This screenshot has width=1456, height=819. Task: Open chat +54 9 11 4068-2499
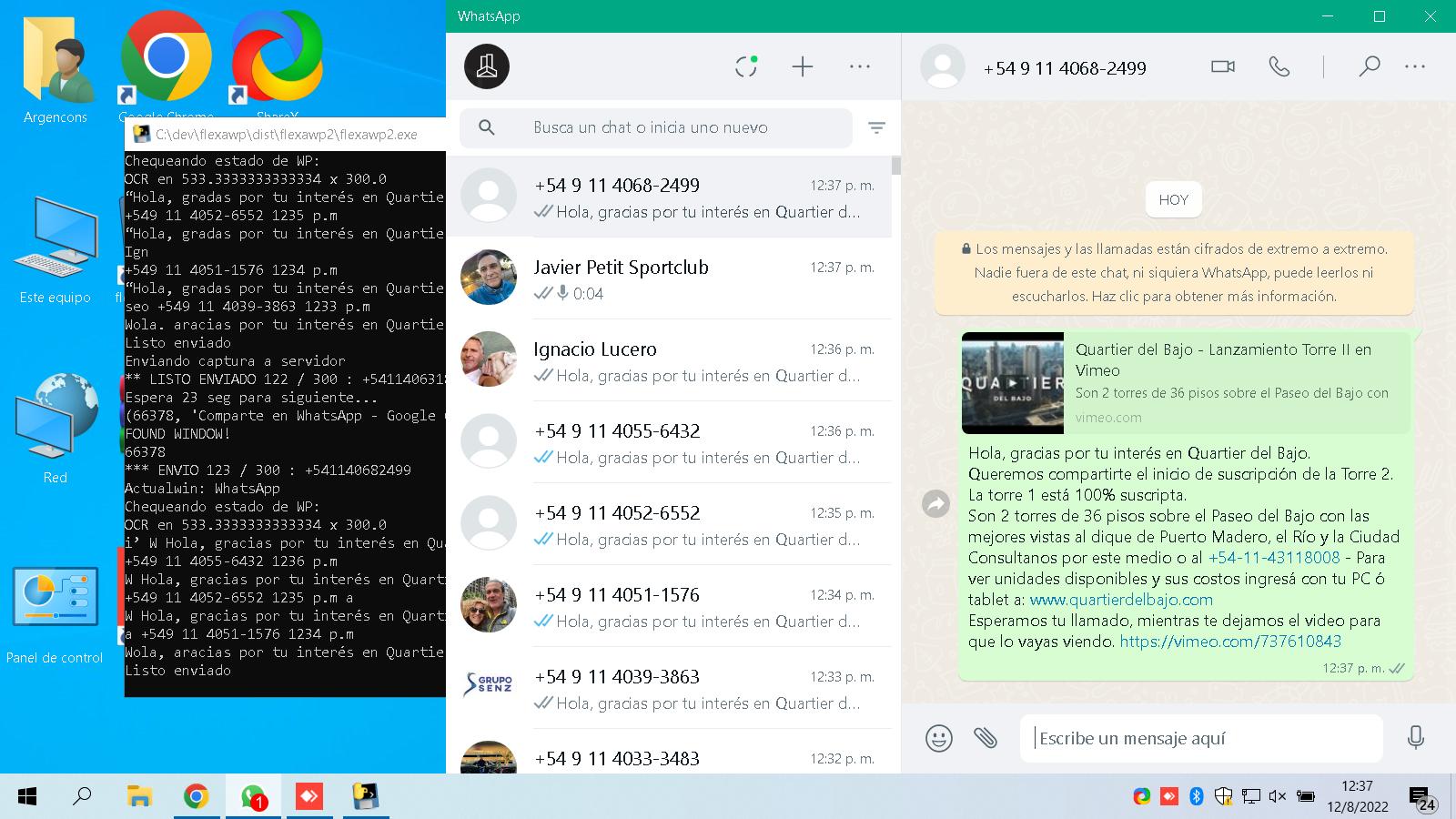669,197
